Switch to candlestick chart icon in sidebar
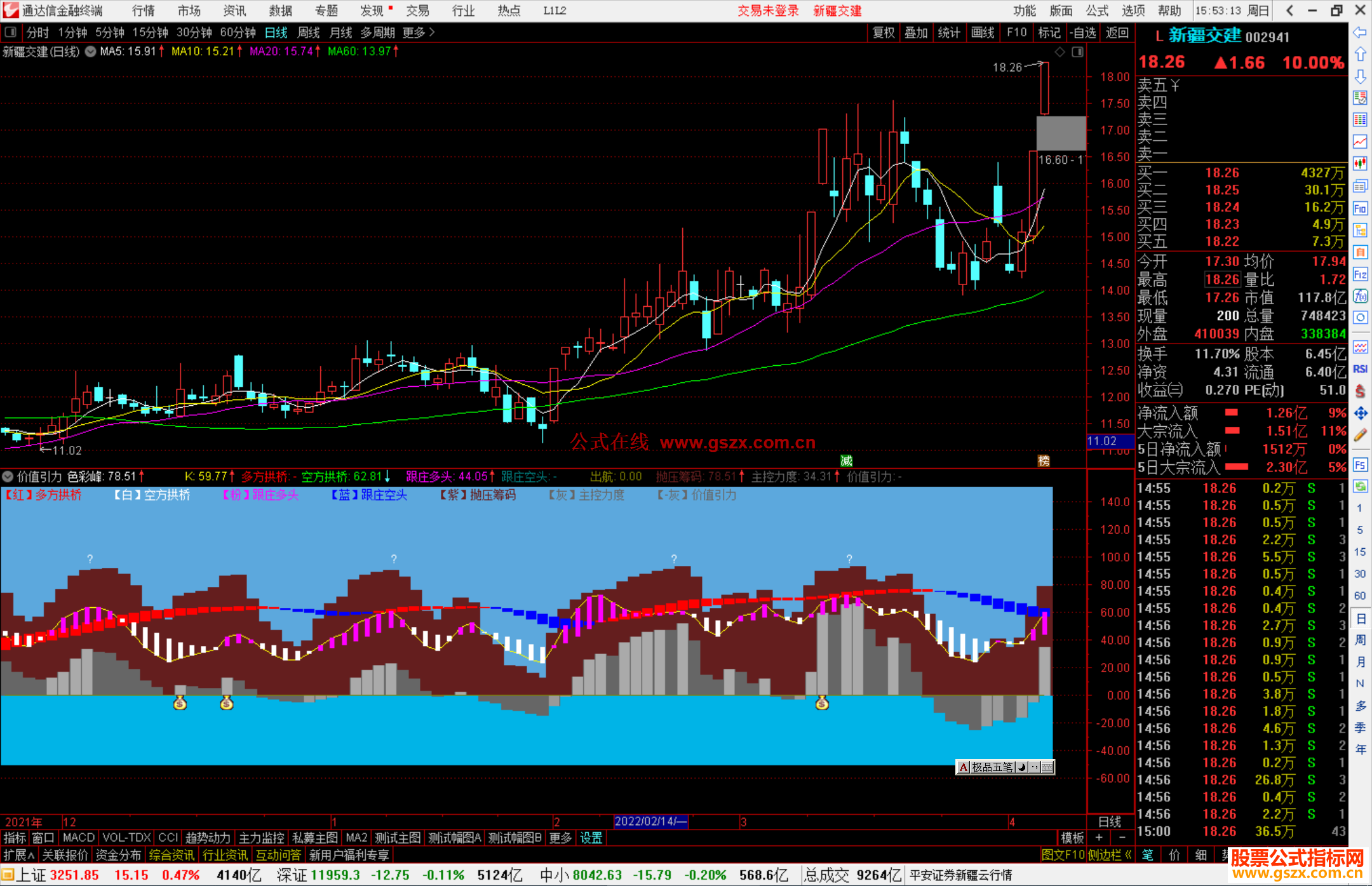1372x886 pixels. click(x=1360, y=164)
